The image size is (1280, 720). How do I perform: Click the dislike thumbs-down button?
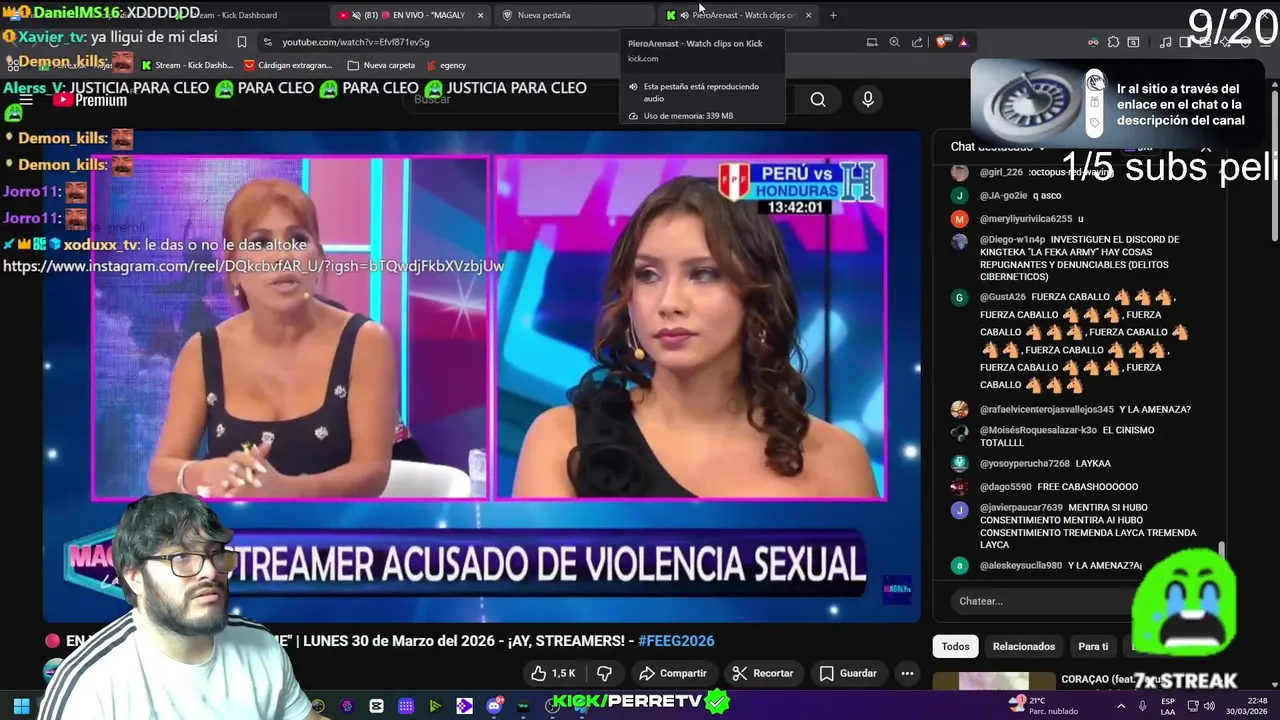[x=603, y=673]
